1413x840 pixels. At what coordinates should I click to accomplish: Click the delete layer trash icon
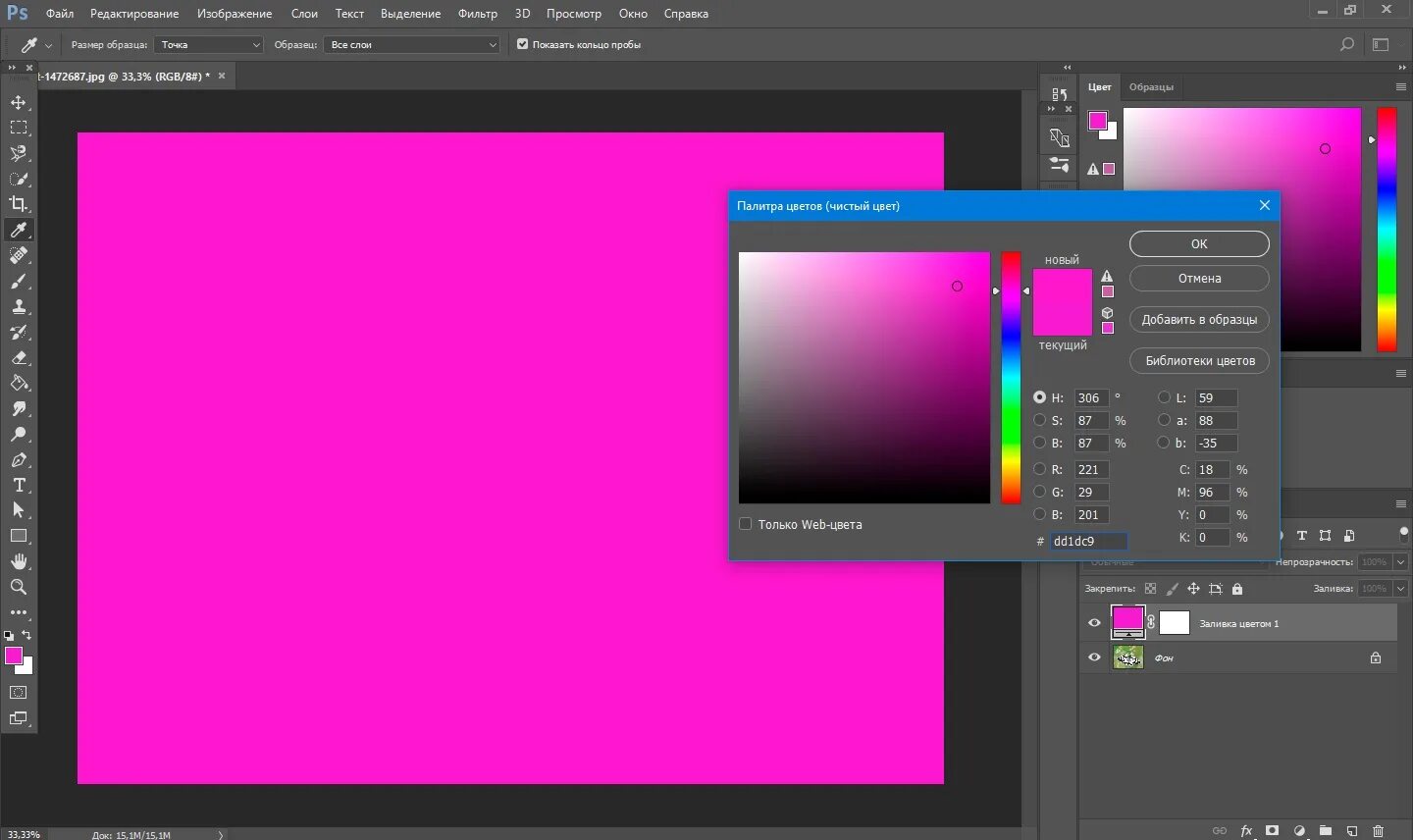[1378, 830]
